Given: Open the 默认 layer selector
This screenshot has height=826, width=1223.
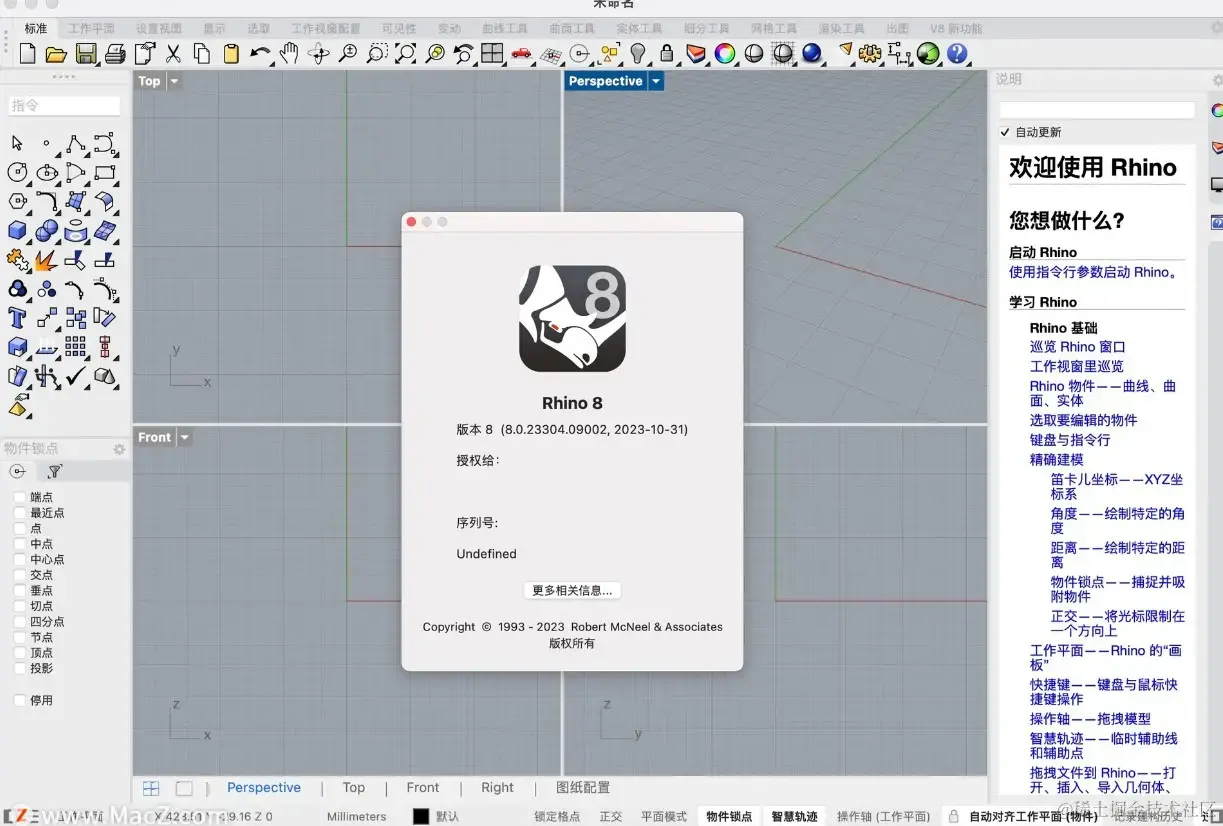Looking at the screenshot, I should point(447,816).
